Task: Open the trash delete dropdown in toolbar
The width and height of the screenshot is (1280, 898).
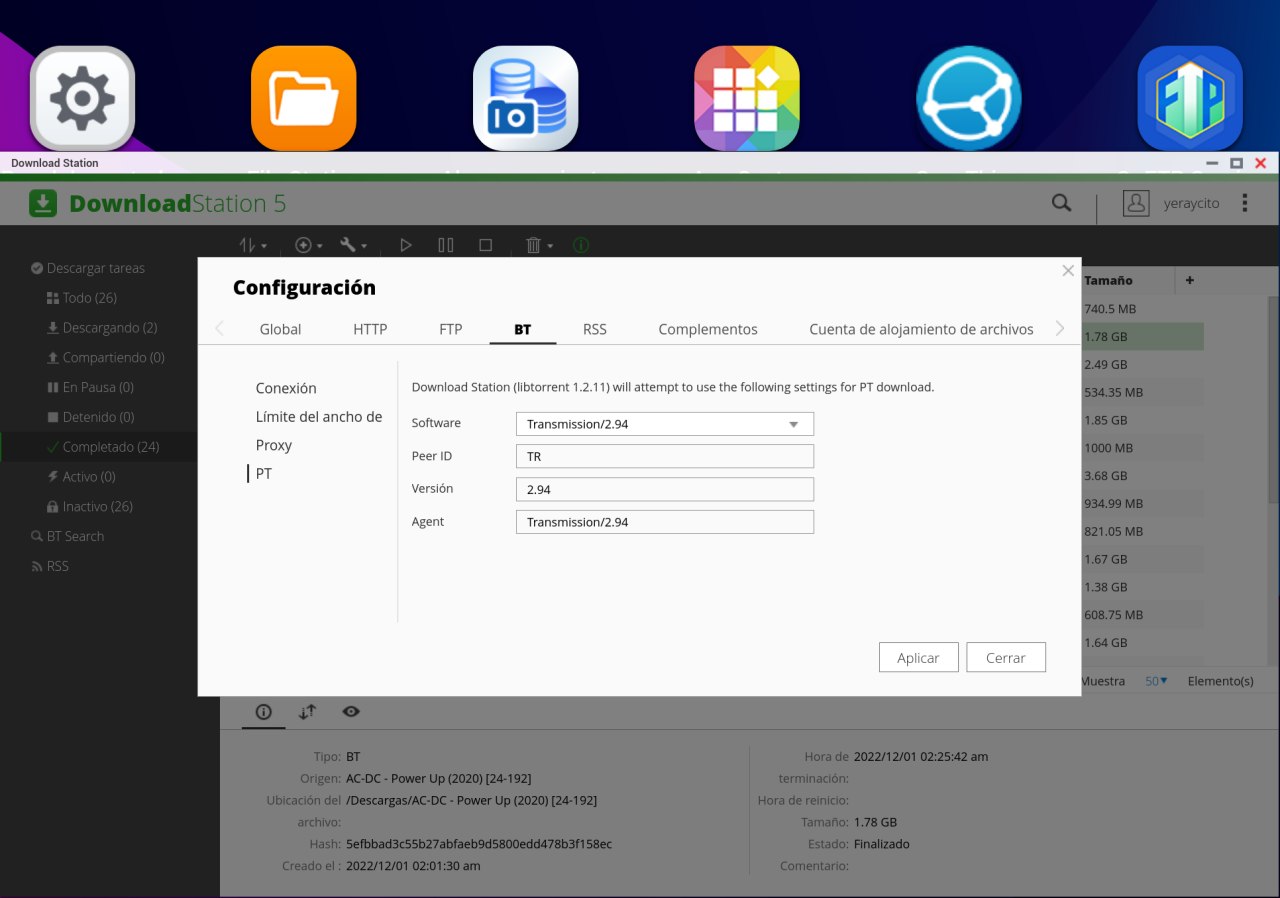Action: pos(538,245)
